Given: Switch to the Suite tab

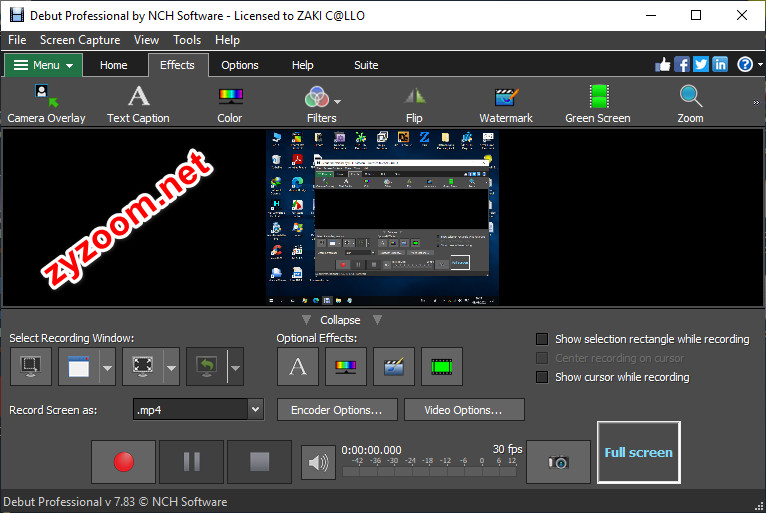Looking at the screenshot, I should 366,65.
